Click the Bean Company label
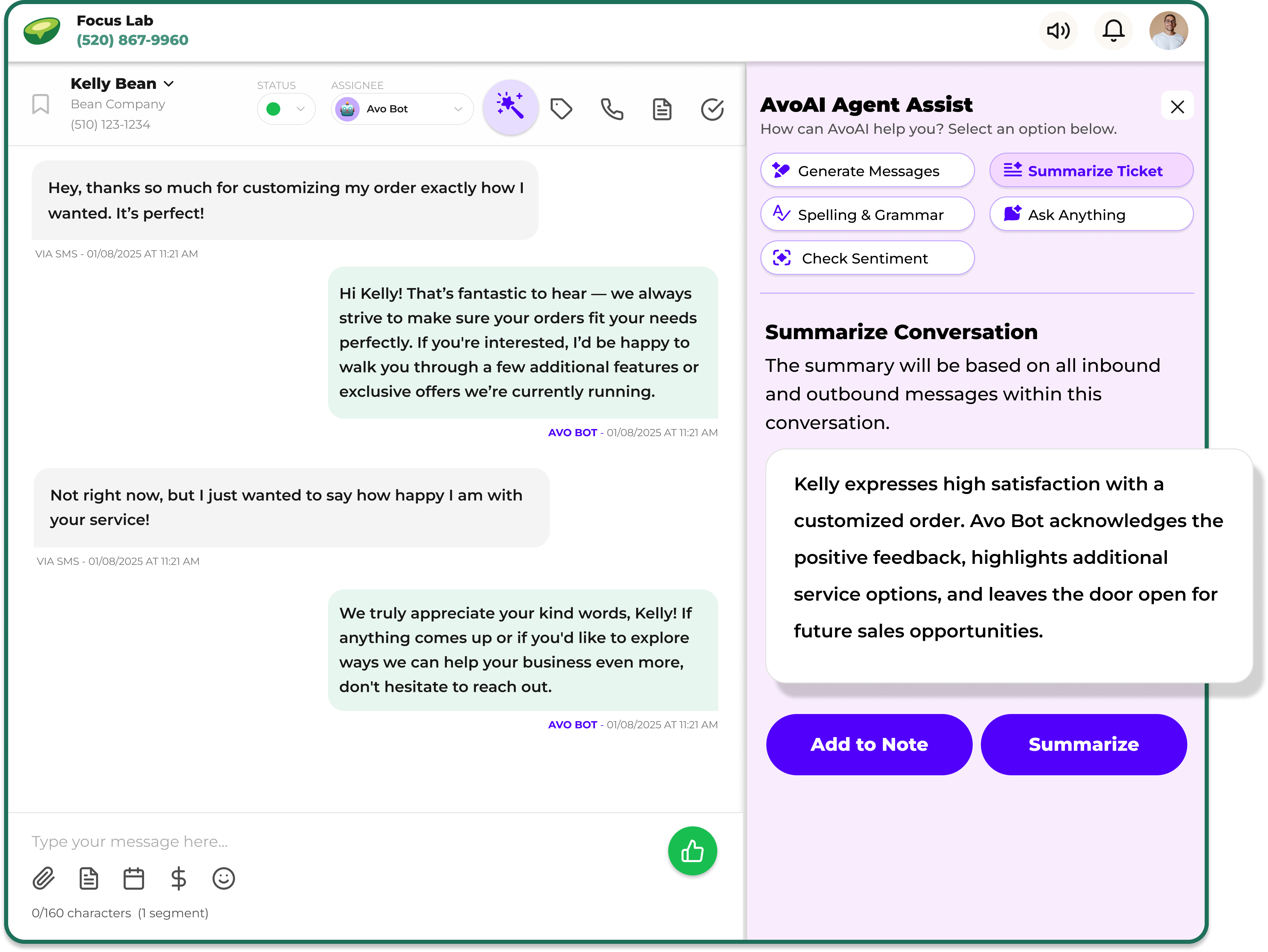The width and height of the screenshot is (1268, 952). [x=118, y=104]
